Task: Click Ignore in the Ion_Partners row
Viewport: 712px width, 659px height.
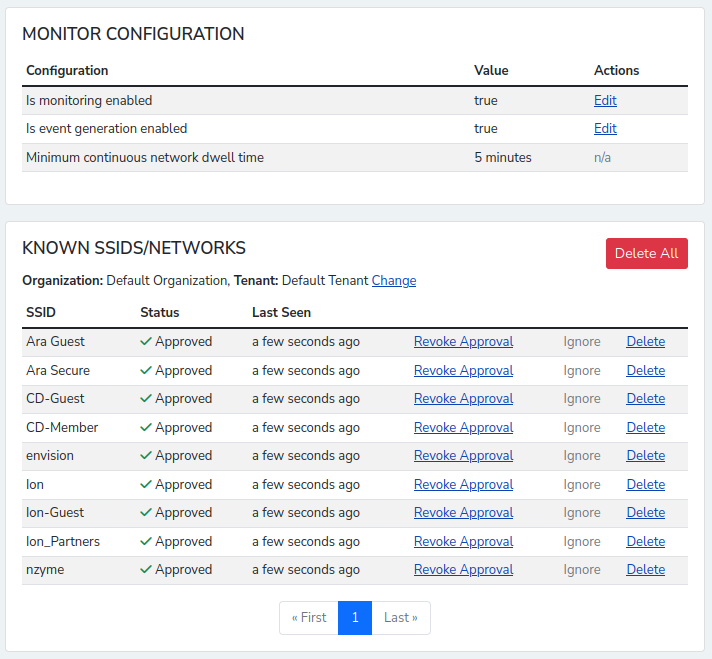Action: pyautogui.click(x=582, y=542)
